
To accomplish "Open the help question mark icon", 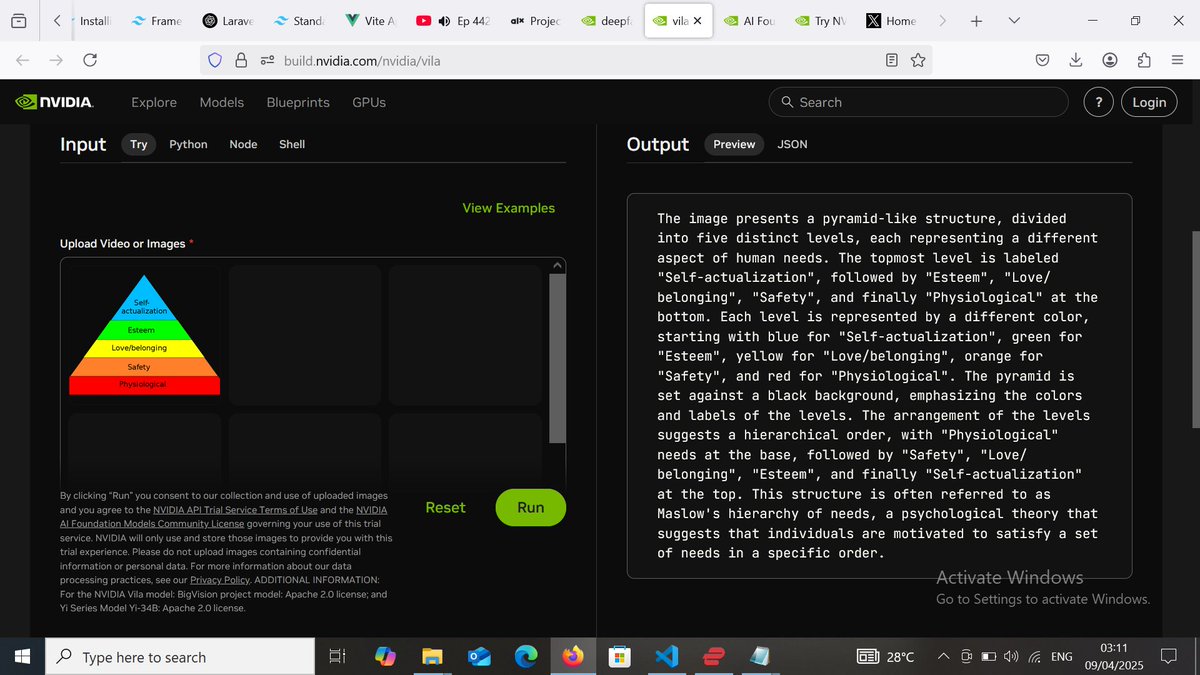I will [x=1099, y=102].
